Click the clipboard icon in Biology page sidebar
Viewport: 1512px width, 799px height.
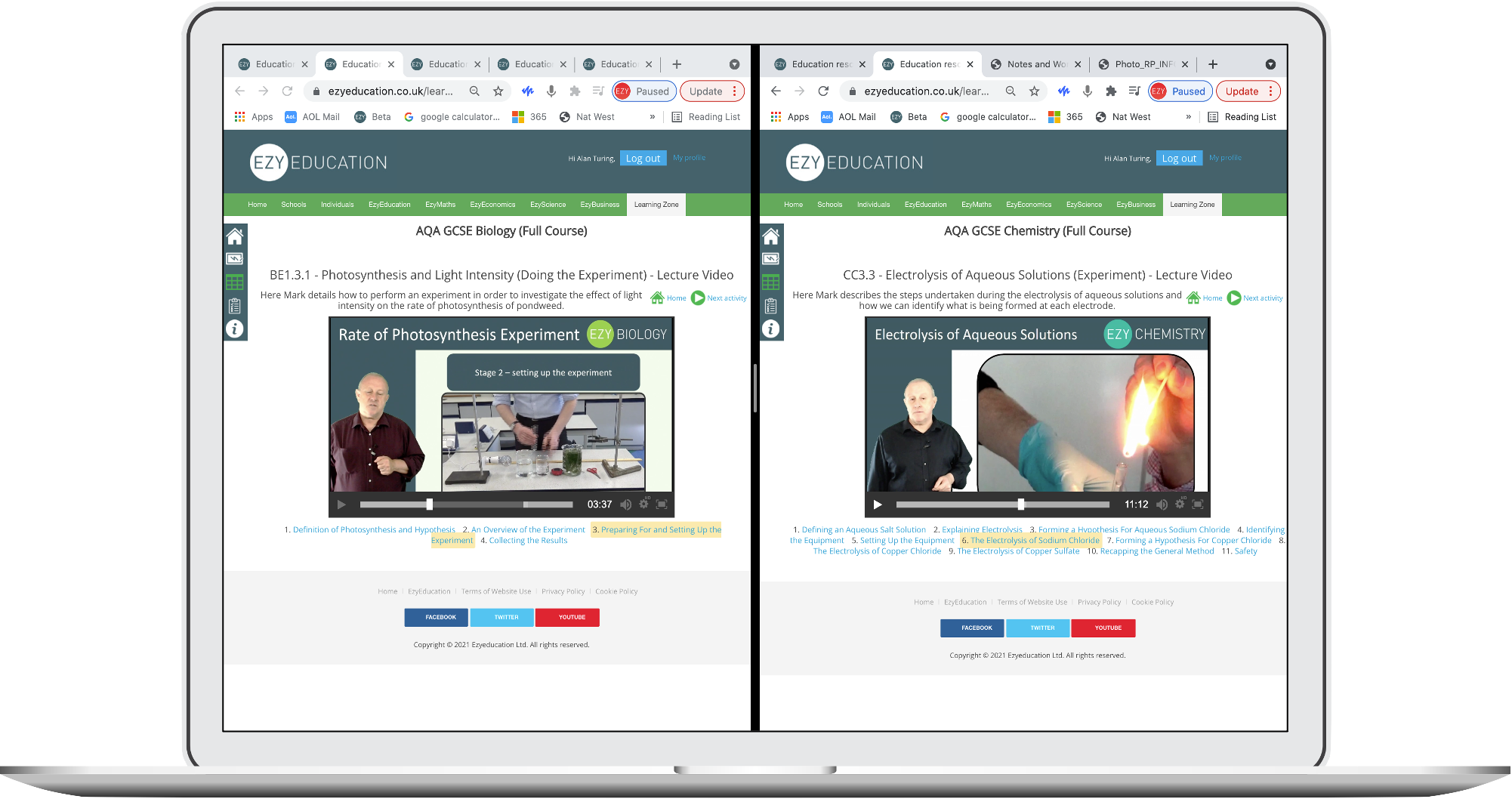pyautogui.click(x=235, y=306)
